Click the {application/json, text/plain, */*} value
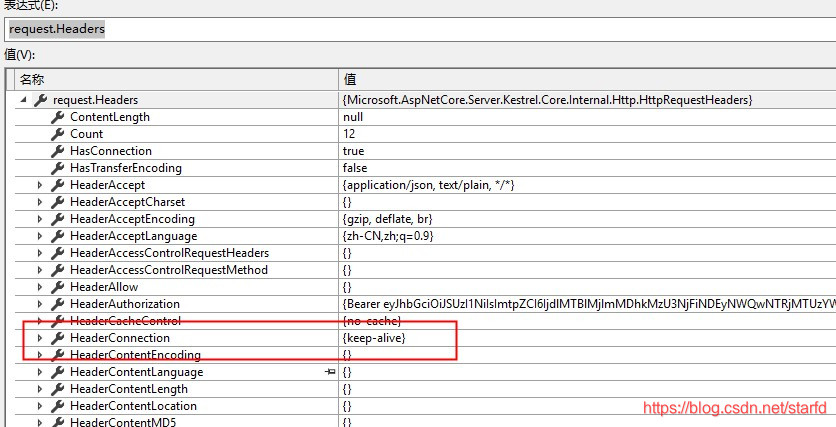Viewport: 836px width, 427px height. (x=429, y=185)
